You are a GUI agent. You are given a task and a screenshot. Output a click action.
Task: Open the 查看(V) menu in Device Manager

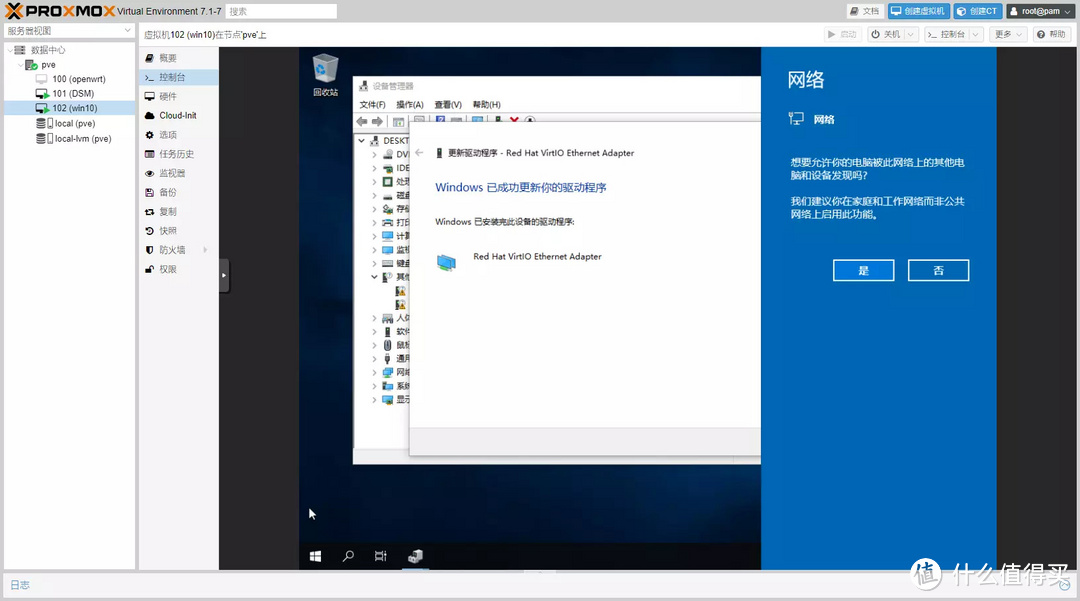[x=448, y=105]
